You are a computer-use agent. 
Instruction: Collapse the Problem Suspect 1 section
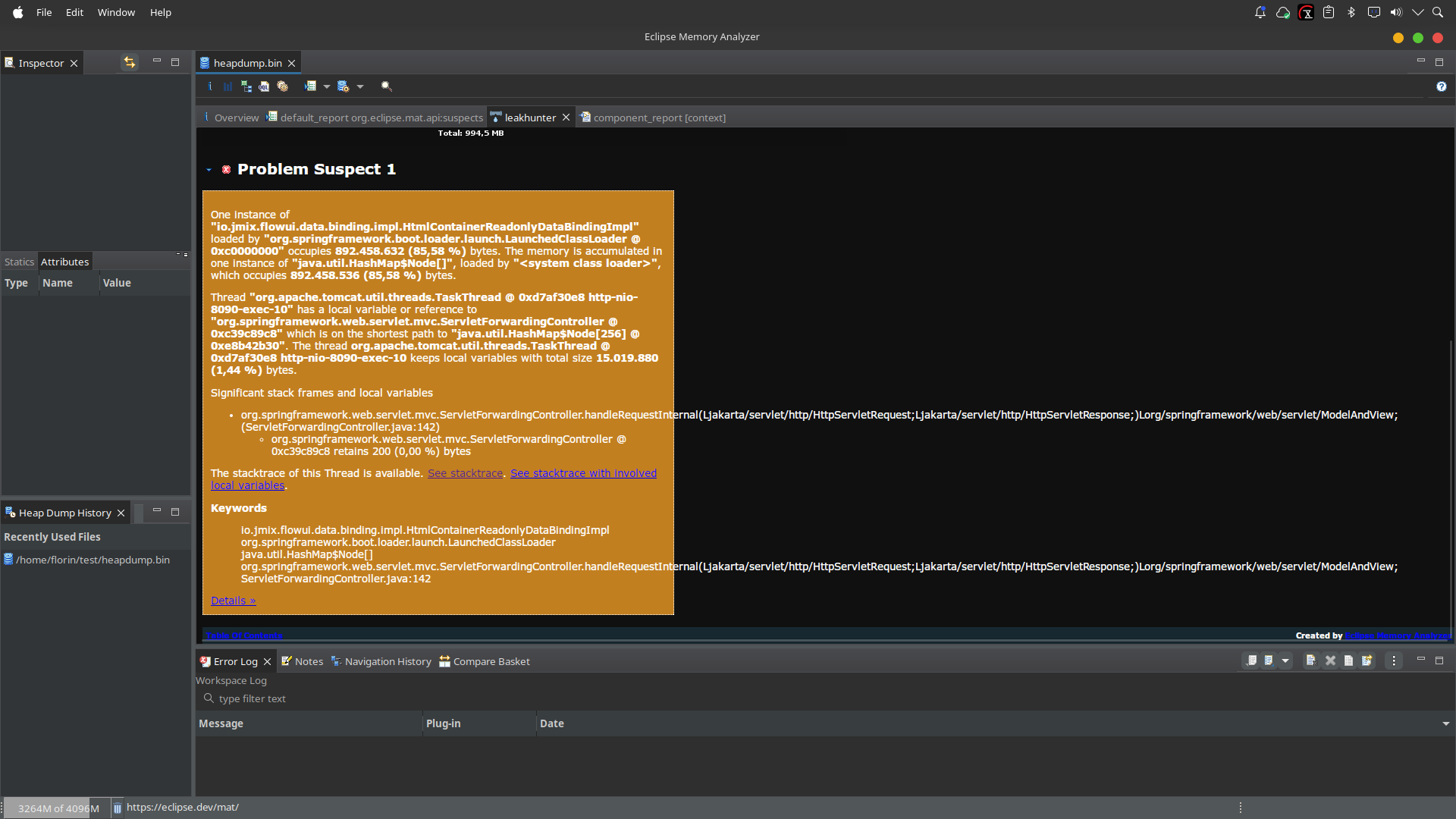(209, 170)
